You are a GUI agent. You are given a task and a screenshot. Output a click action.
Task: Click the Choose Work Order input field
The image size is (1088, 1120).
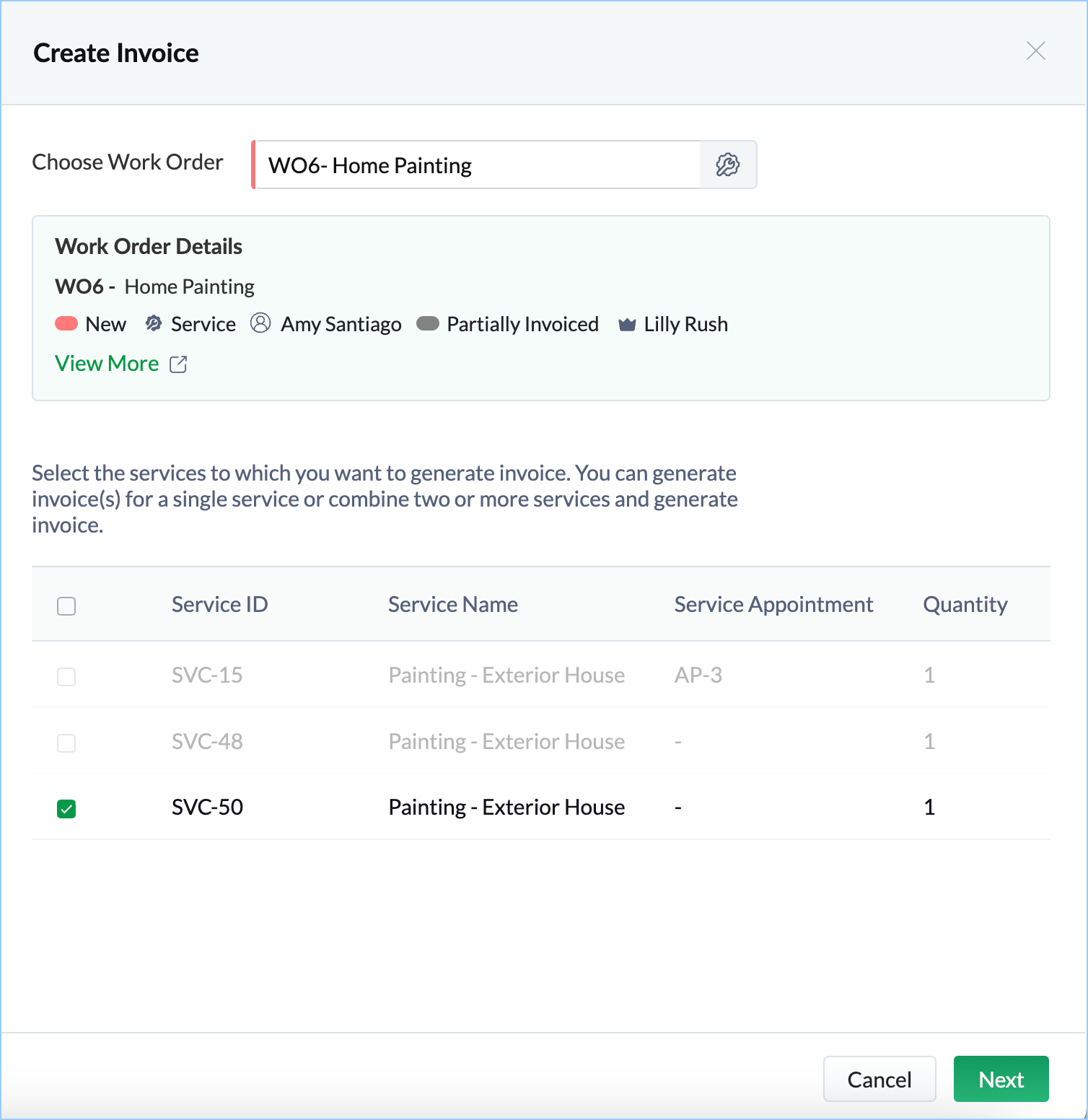476,165
